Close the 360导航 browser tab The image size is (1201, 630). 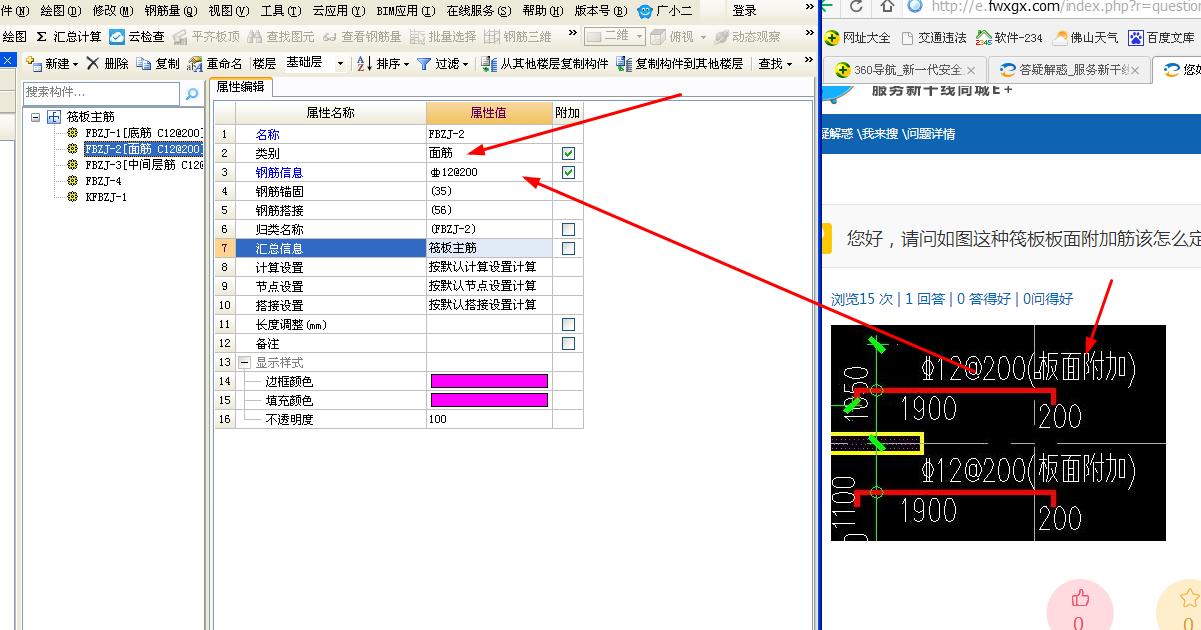click(x=971, y=70)
